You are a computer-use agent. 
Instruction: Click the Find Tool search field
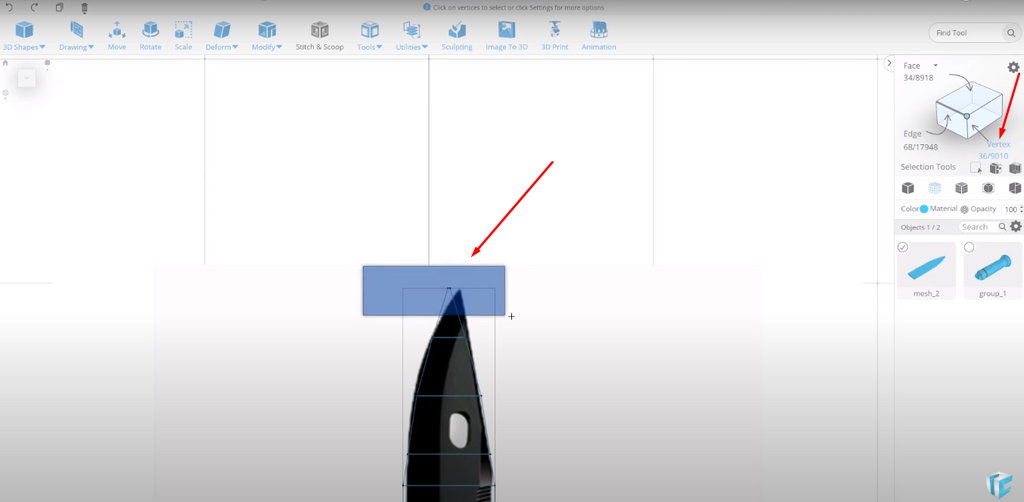pos(965,33)
